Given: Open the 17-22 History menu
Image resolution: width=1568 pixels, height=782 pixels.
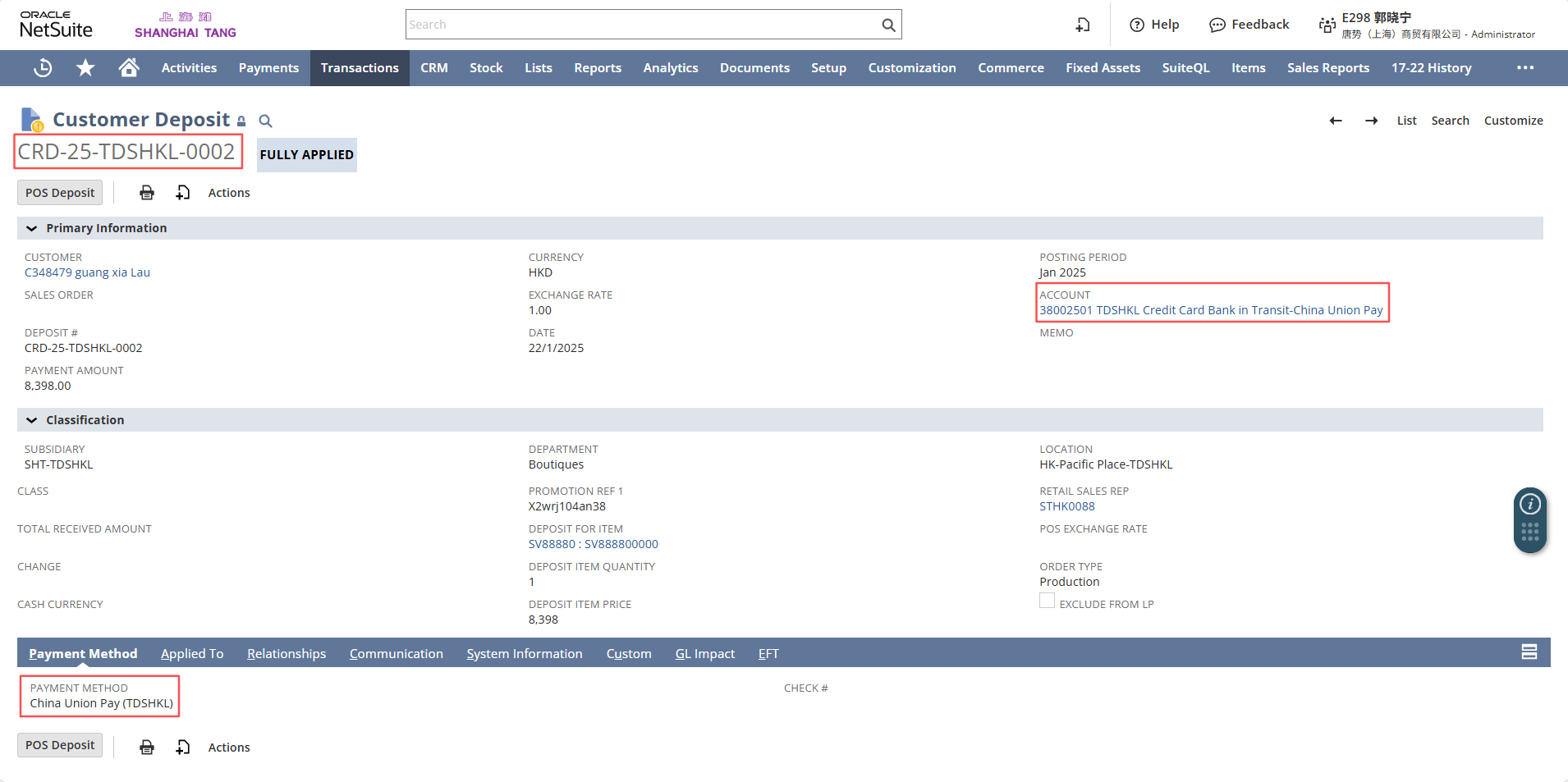Looking at the screenshot, I should 1431,68.
